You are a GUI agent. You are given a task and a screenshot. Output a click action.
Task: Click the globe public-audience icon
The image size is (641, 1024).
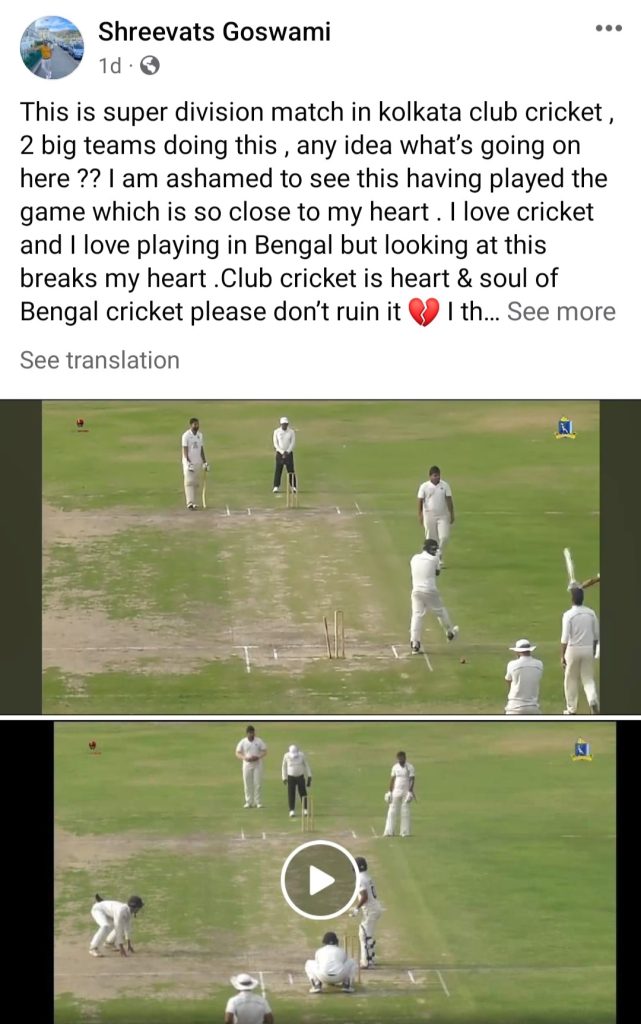150,66
